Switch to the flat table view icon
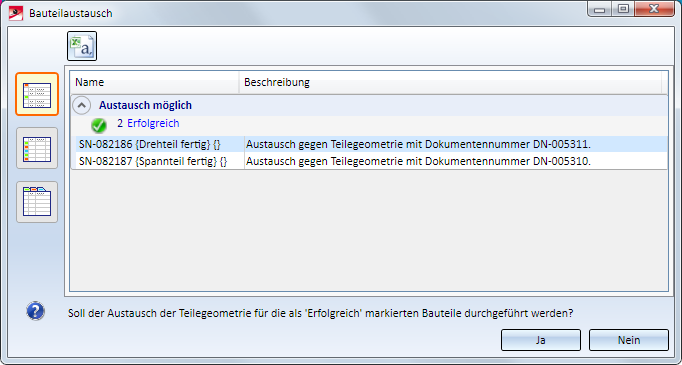This screenshot has width=682, height=365. click(37, 148)
